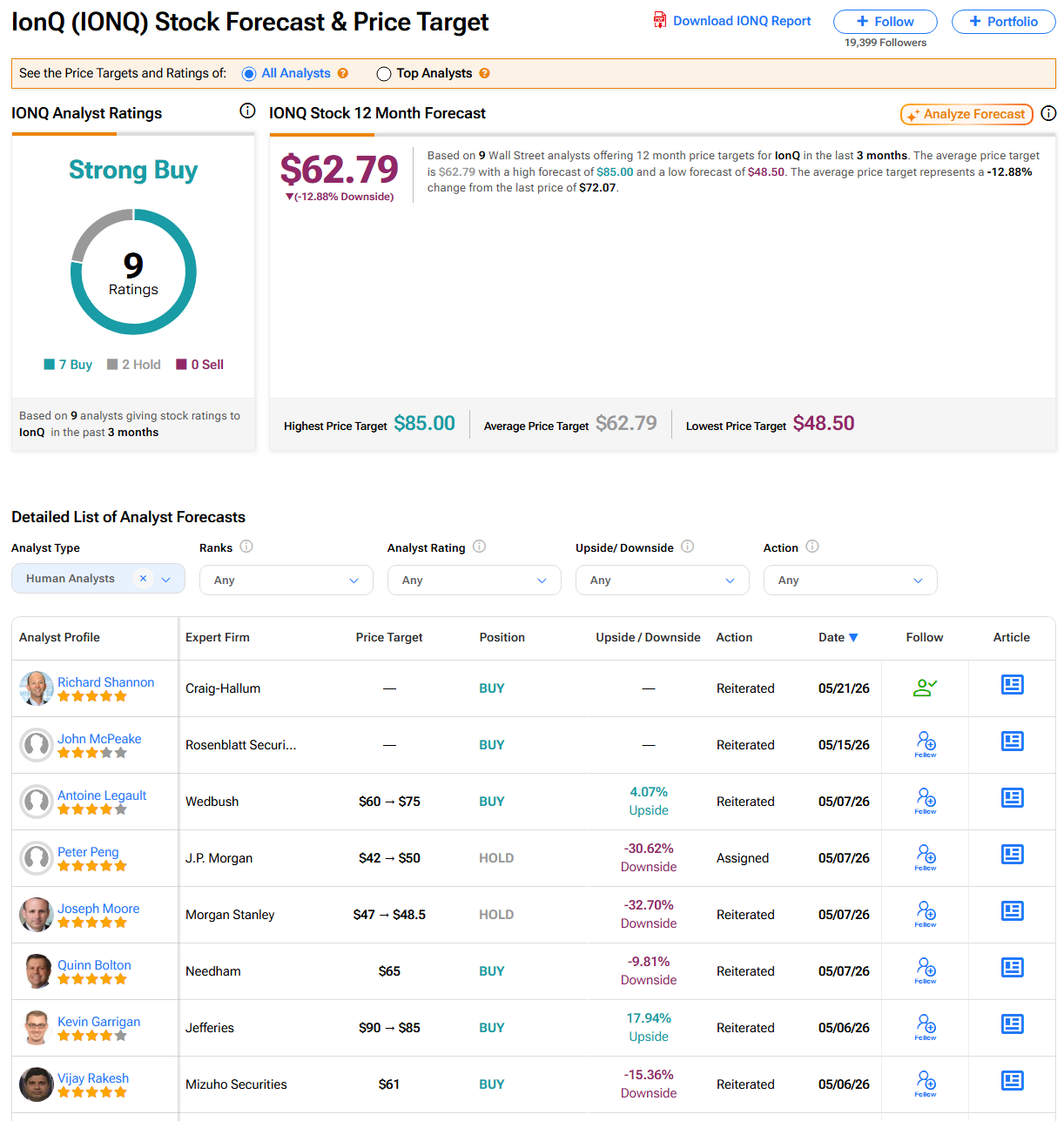1064x1121 pixels.
Task: Open help icon next to All Analysts
Action: (x=343, y=73)
